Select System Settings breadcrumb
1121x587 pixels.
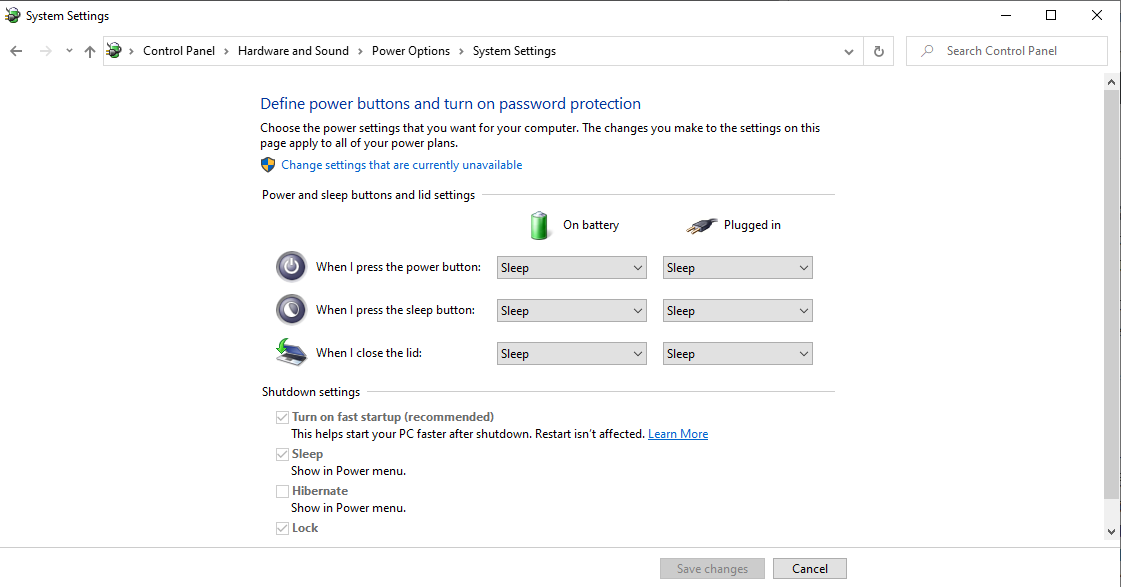pos(514,51)
